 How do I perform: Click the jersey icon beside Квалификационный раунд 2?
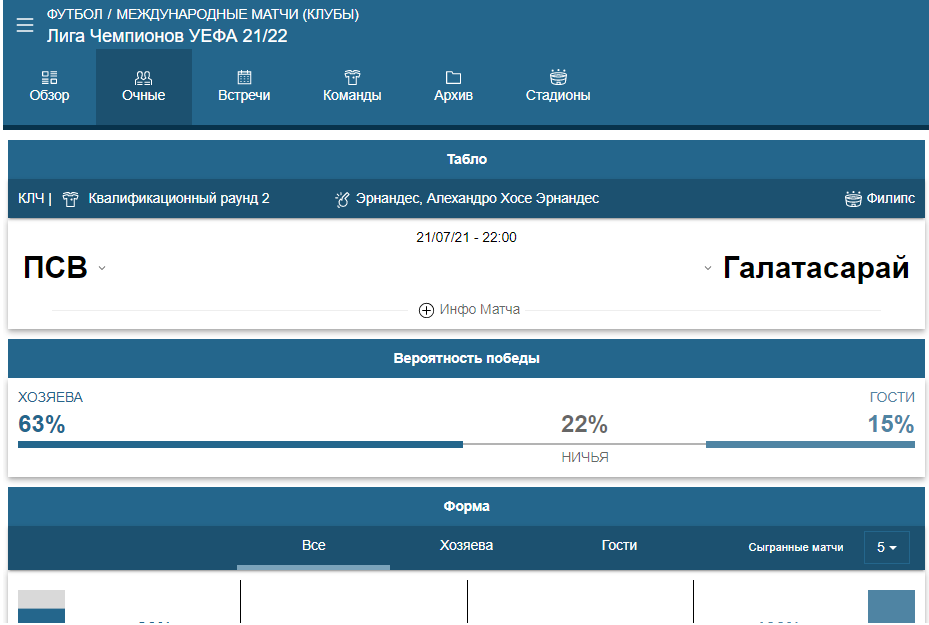click(71, 199)
